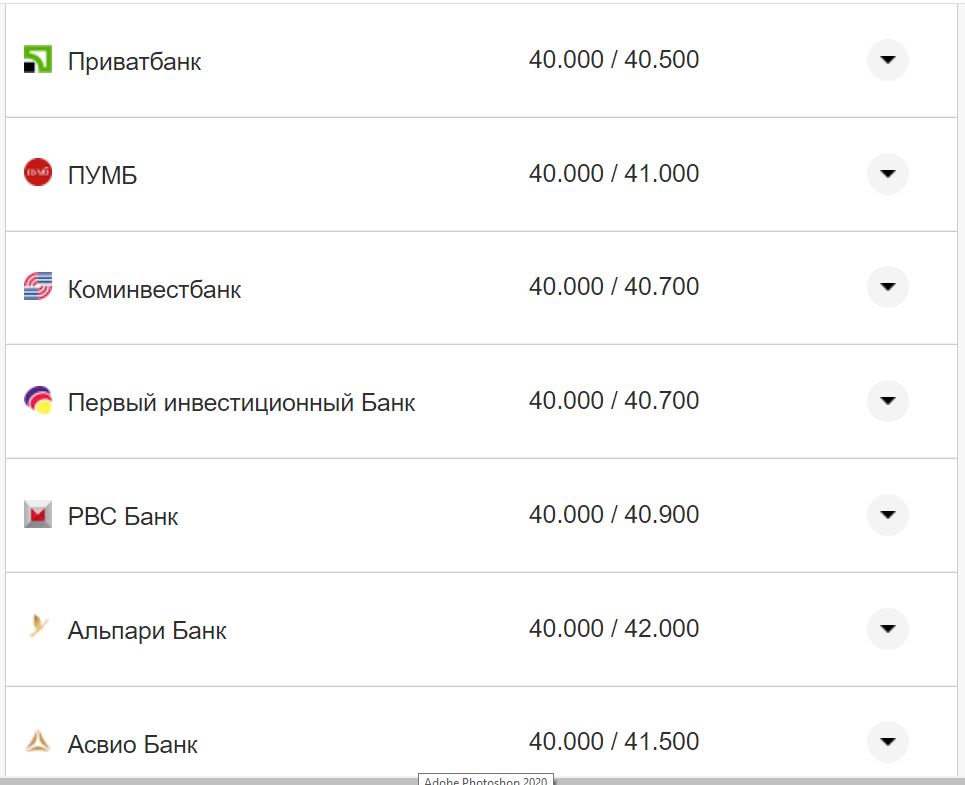Image resolution: width=965 pixels, height=785 pixels.
Task: Click the ПУМБ rate 40.000 / 41.000
Action: (x=614, y=174)
